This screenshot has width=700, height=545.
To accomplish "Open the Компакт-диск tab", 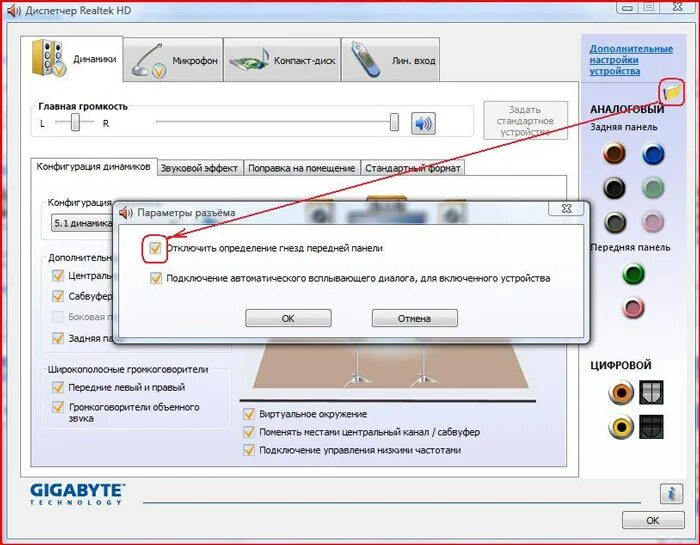I will (282, 60).
